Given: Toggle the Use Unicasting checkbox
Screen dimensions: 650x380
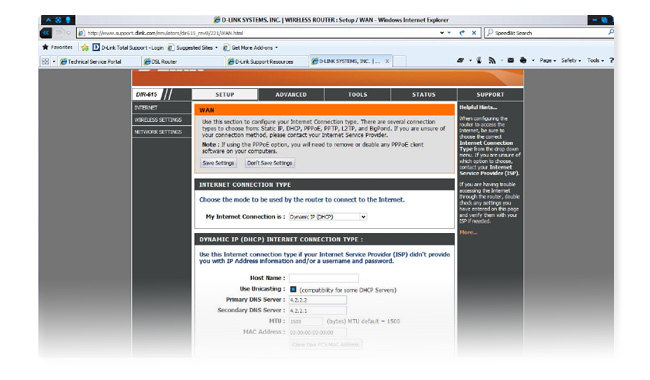Looking at the screenshot, I should (x=293, y=289).
